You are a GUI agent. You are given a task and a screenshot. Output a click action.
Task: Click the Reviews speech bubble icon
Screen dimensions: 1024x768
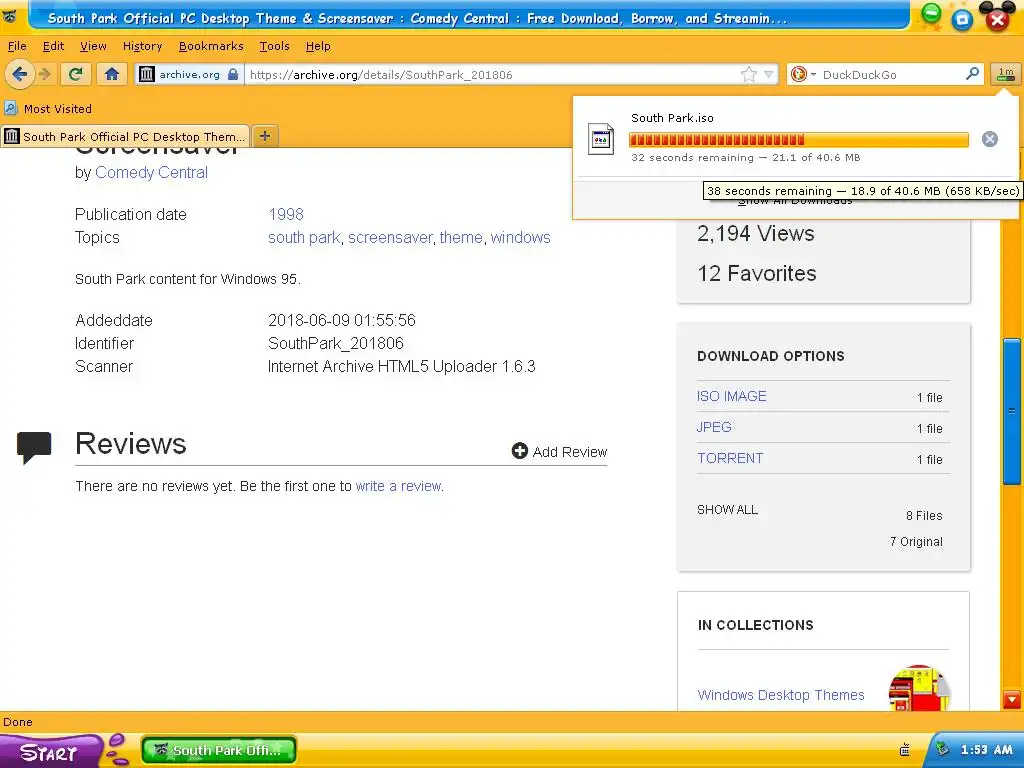tap(34, 448)
